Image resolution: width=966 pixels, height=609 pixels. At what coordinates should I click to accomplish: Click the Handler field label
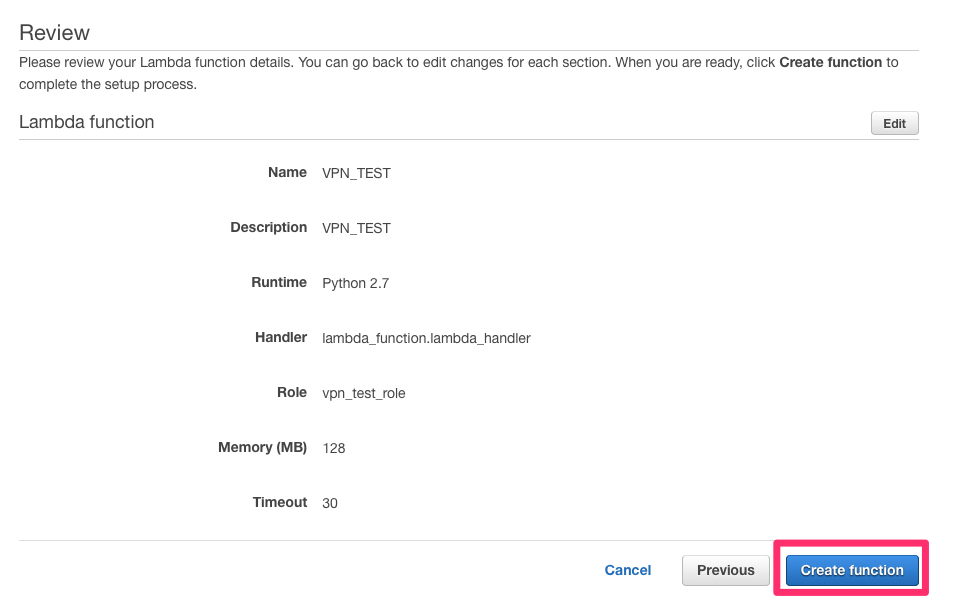[281, 337]
